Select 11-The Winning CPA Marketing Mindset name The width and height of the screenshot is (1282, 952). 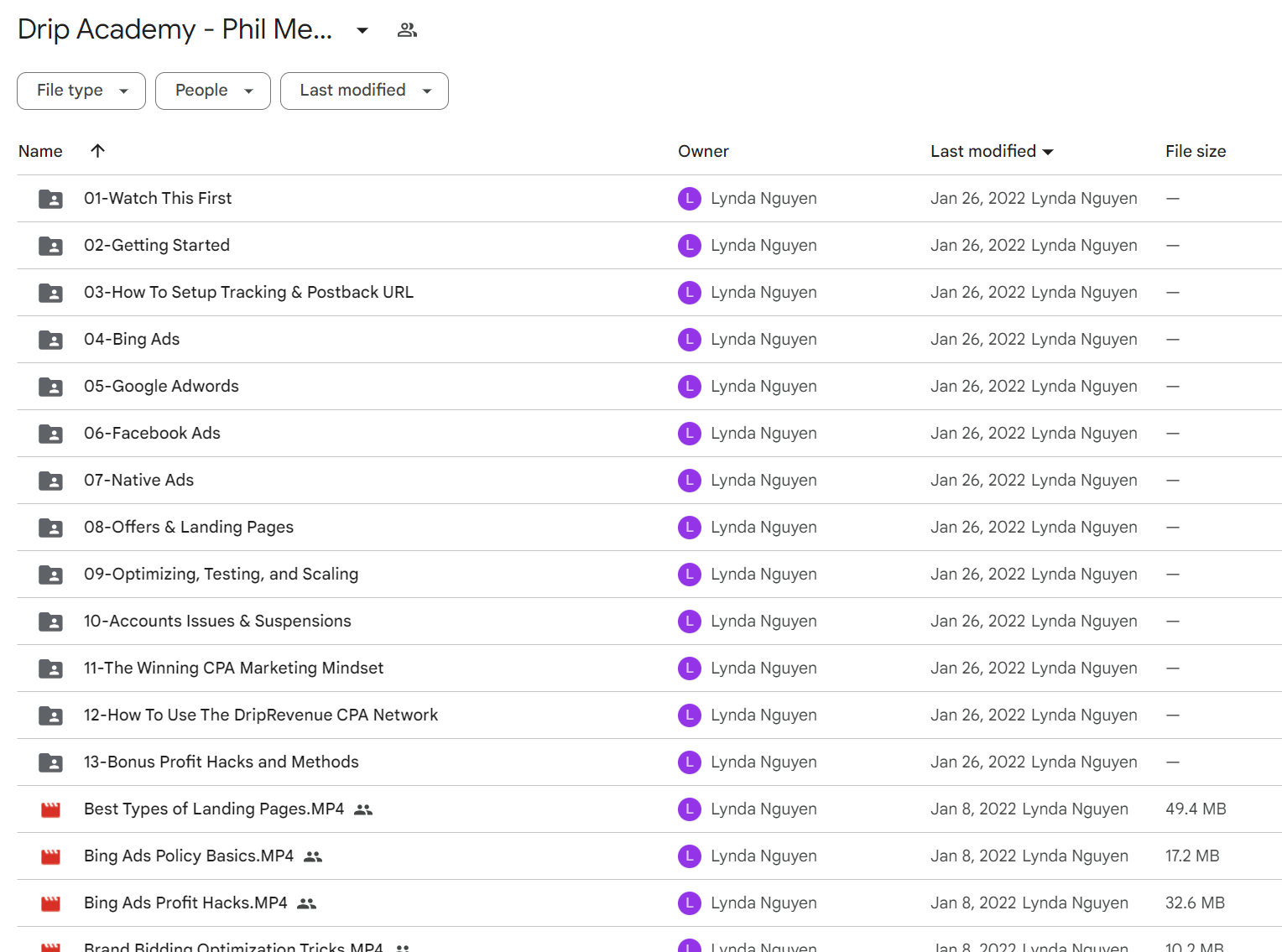click(233, 668)
